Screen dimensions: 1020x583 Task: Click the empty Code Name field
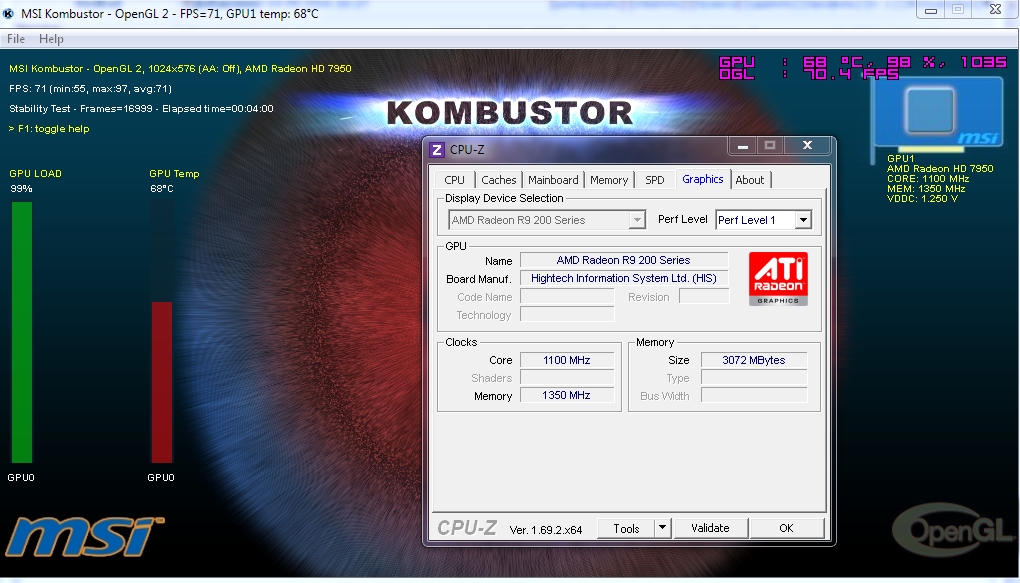pos(567,297)
